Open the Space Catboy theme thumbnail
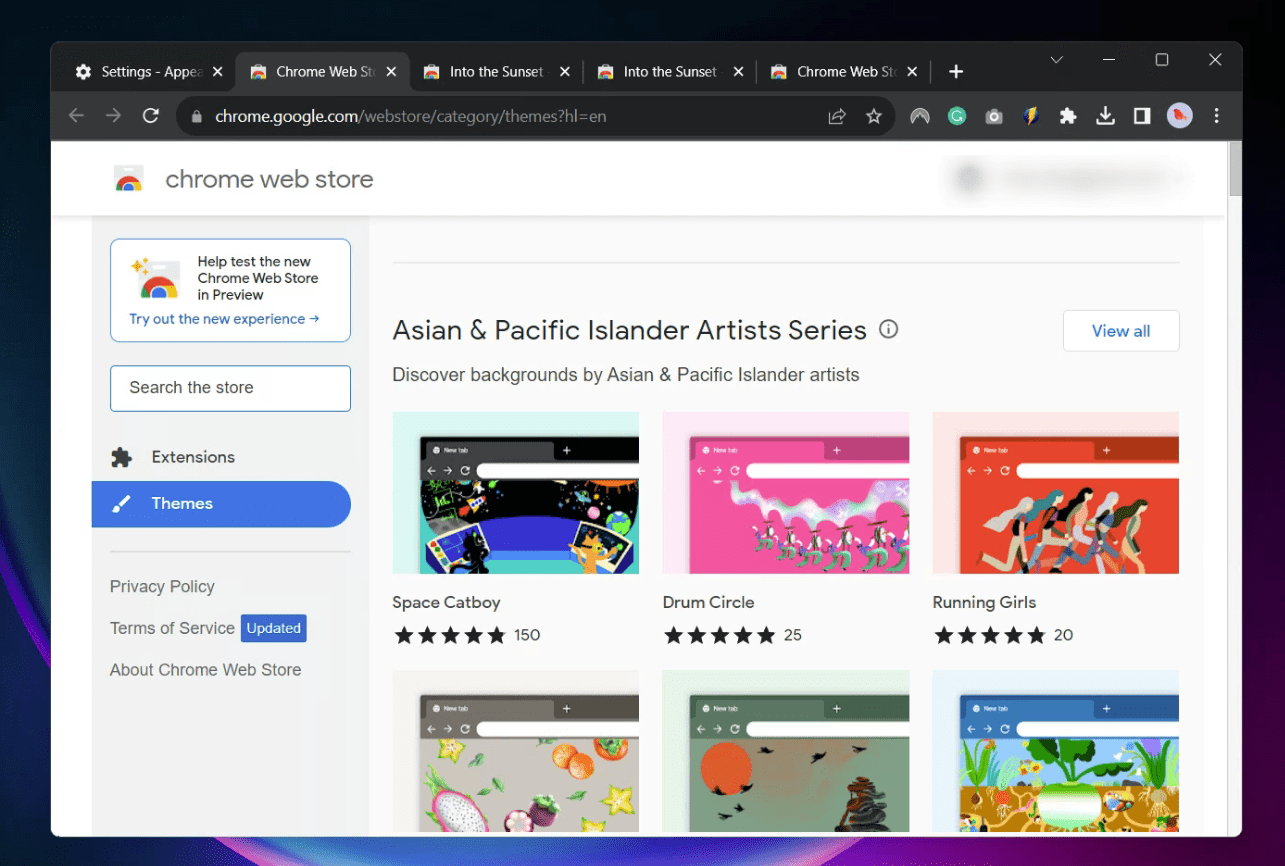 pos(515,492)
